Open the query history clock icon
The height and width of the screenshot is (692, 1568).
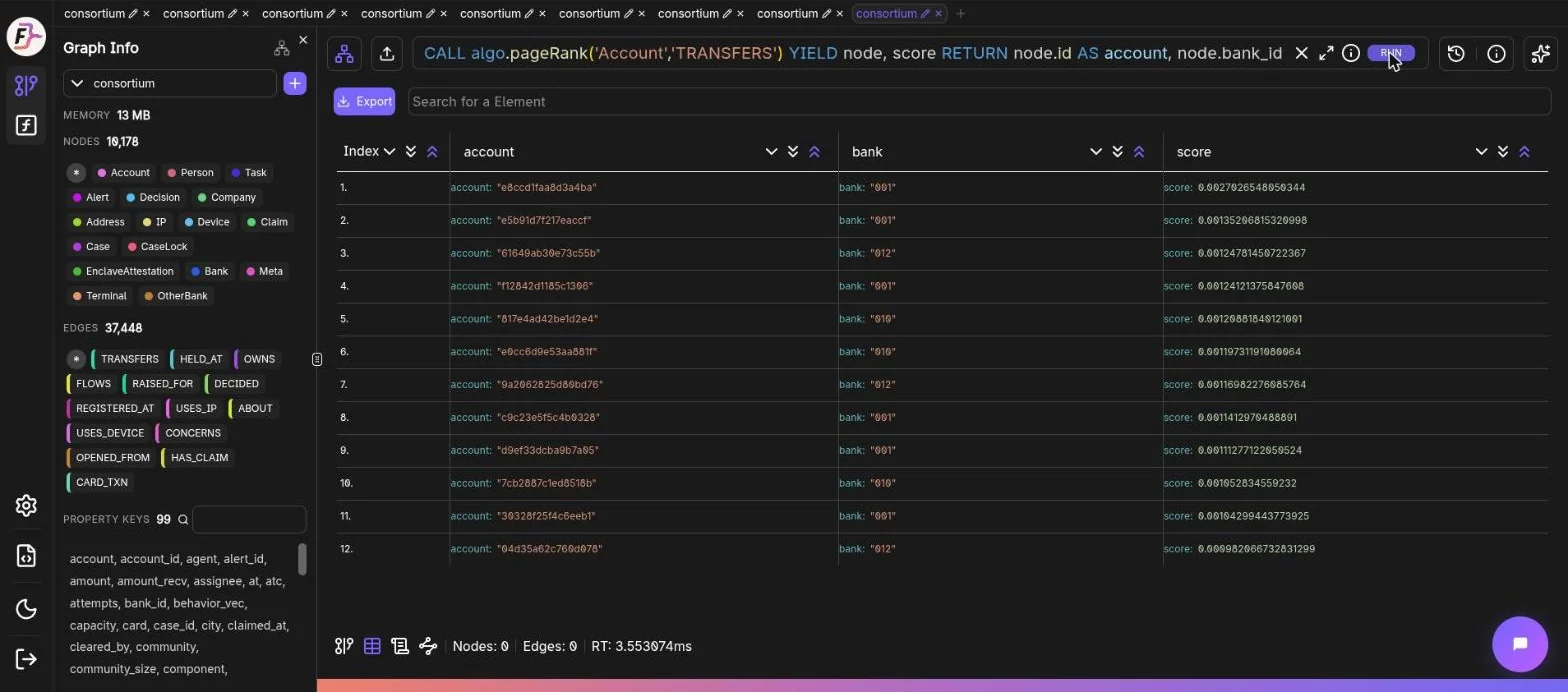tap(1456, 54)
